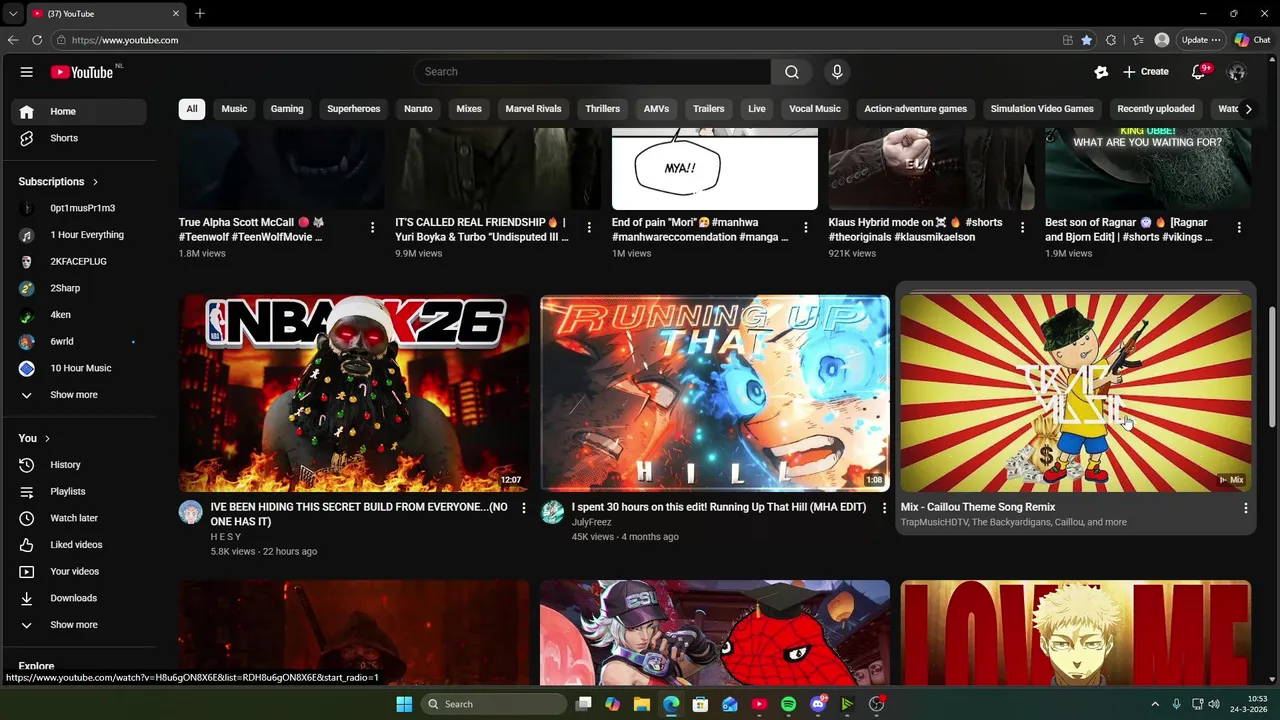Open Spotify from the taskbar
Viewport: 1280px width, 720px height.
click(x=788, y=704)
